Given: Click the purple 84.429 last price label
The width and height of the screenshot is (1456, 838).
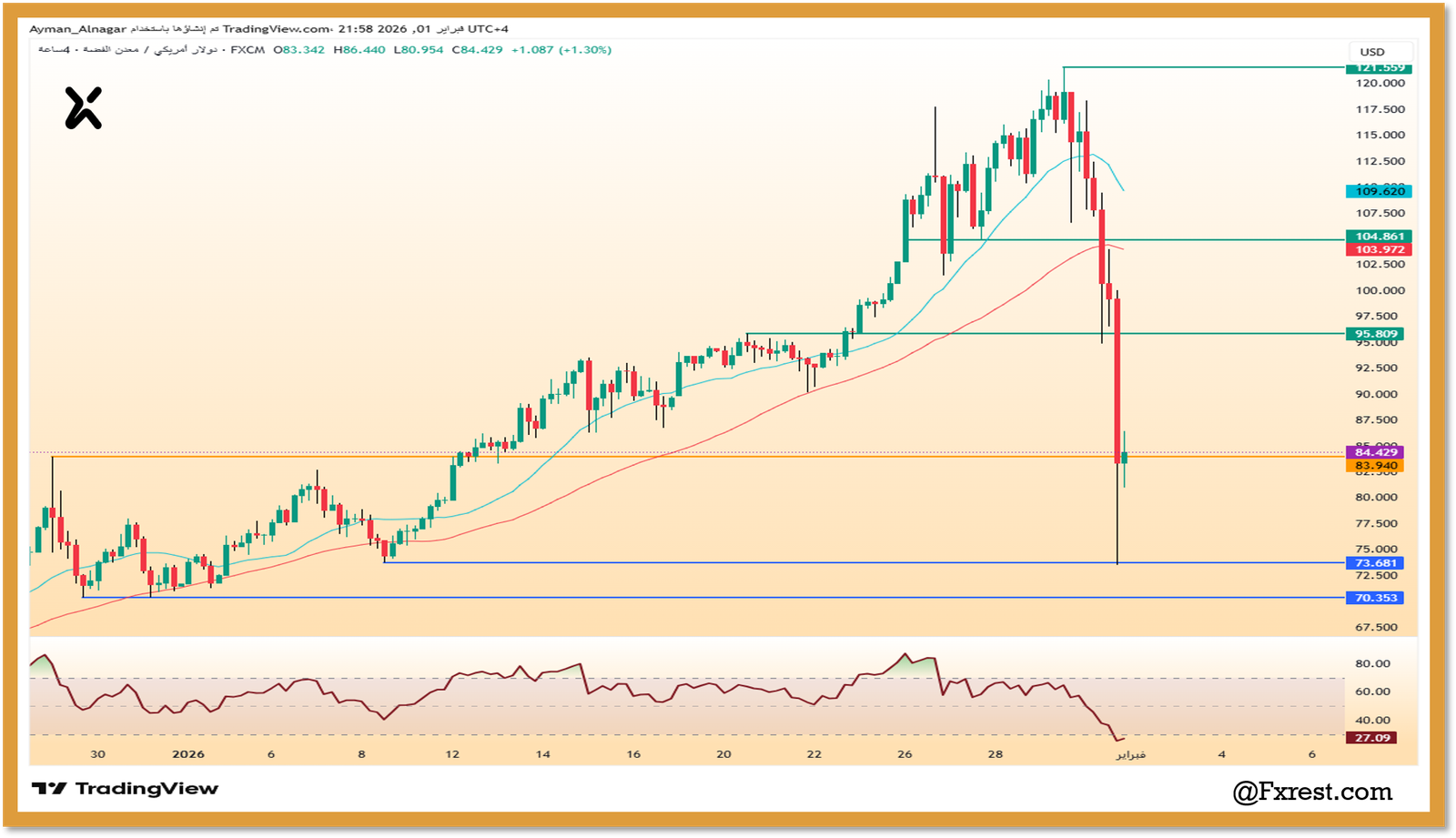Looking at the screenshot, I should click(1376, 450).
